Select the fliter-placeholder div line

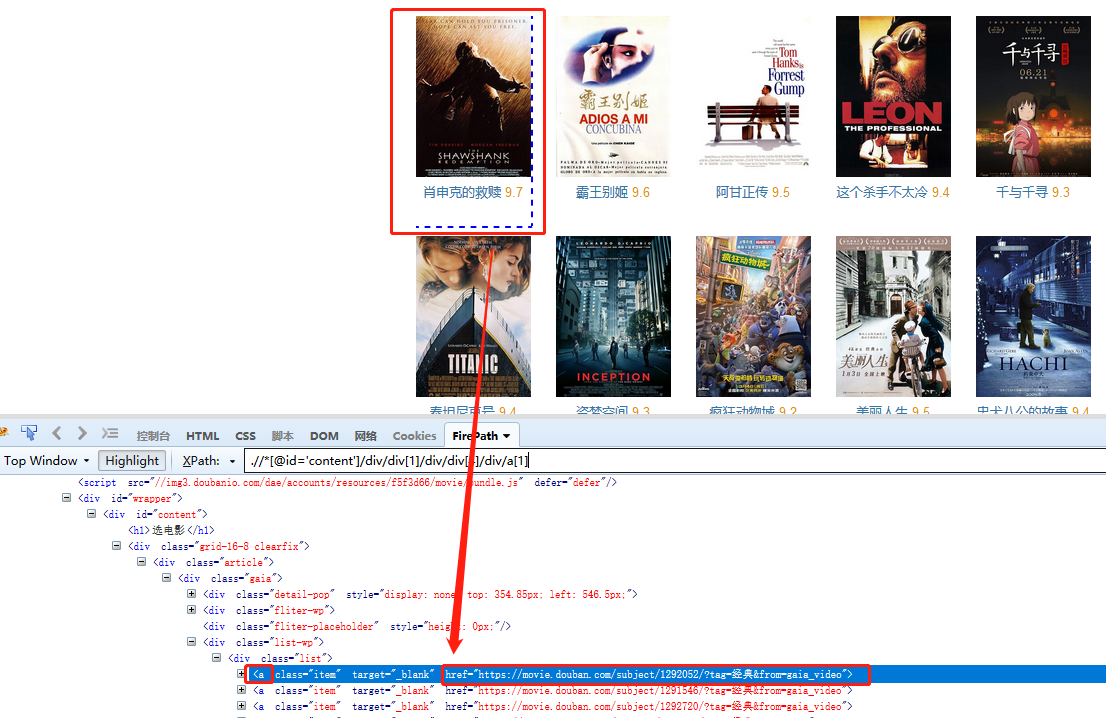pyautogui.click(x=357, y=626)
